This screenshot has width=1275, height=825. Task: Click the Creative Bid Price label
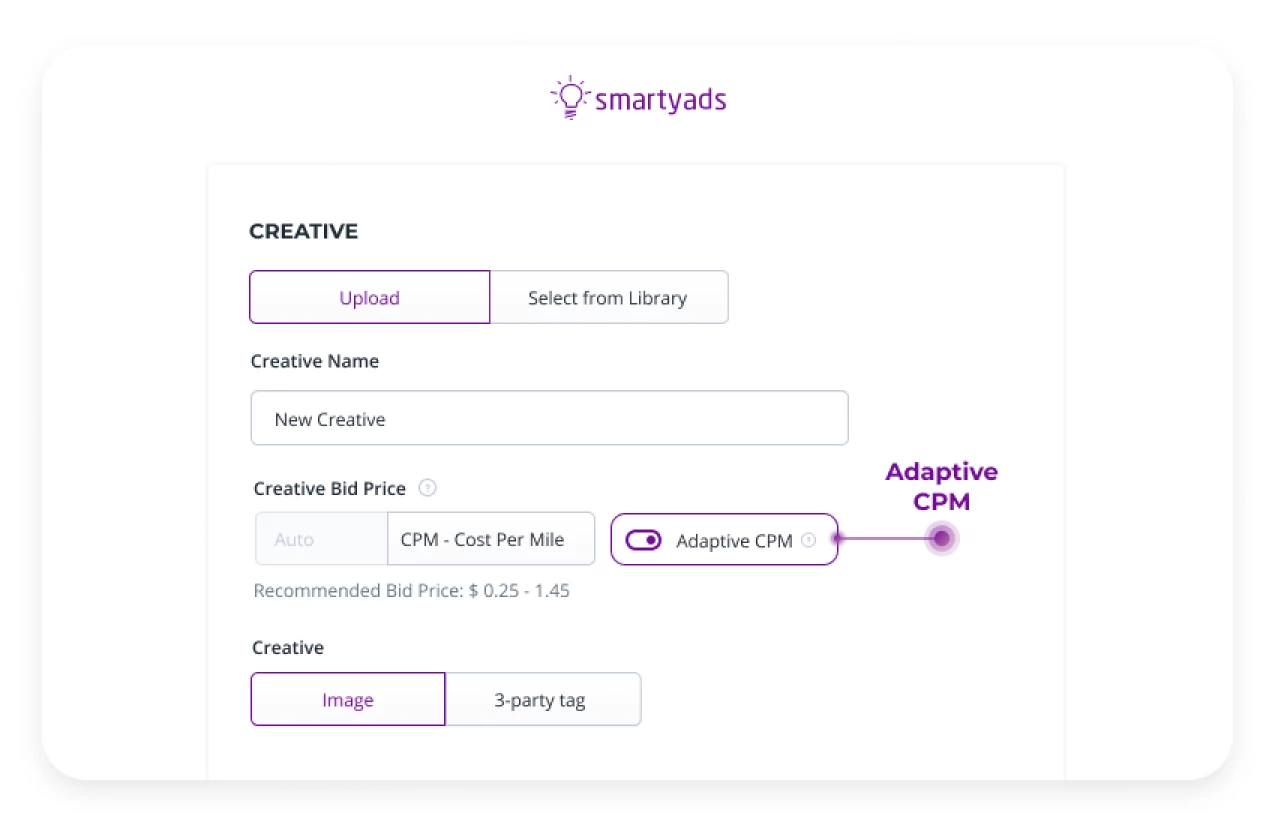[x=329, y=489]
